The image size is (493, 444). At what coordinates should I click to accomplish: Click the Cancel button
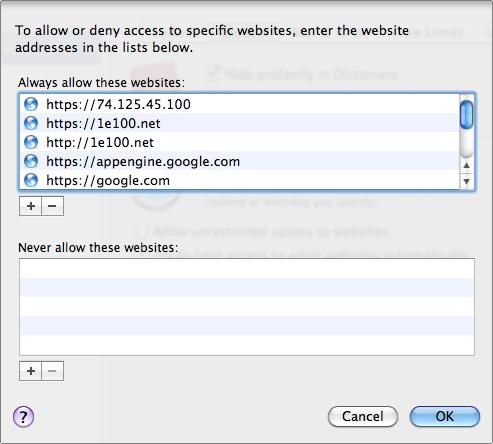pyautogui.click(x=363, y=416)
